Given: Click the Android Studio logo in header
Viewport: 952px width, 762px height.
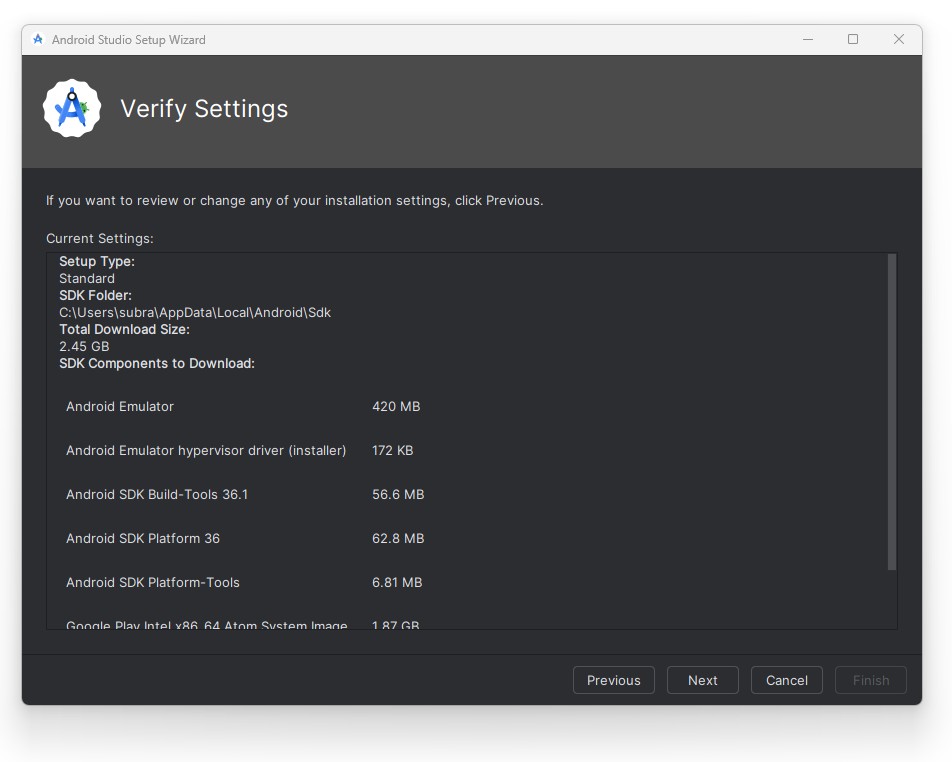Looking at the screenshot, I should [x=72, y=109].
